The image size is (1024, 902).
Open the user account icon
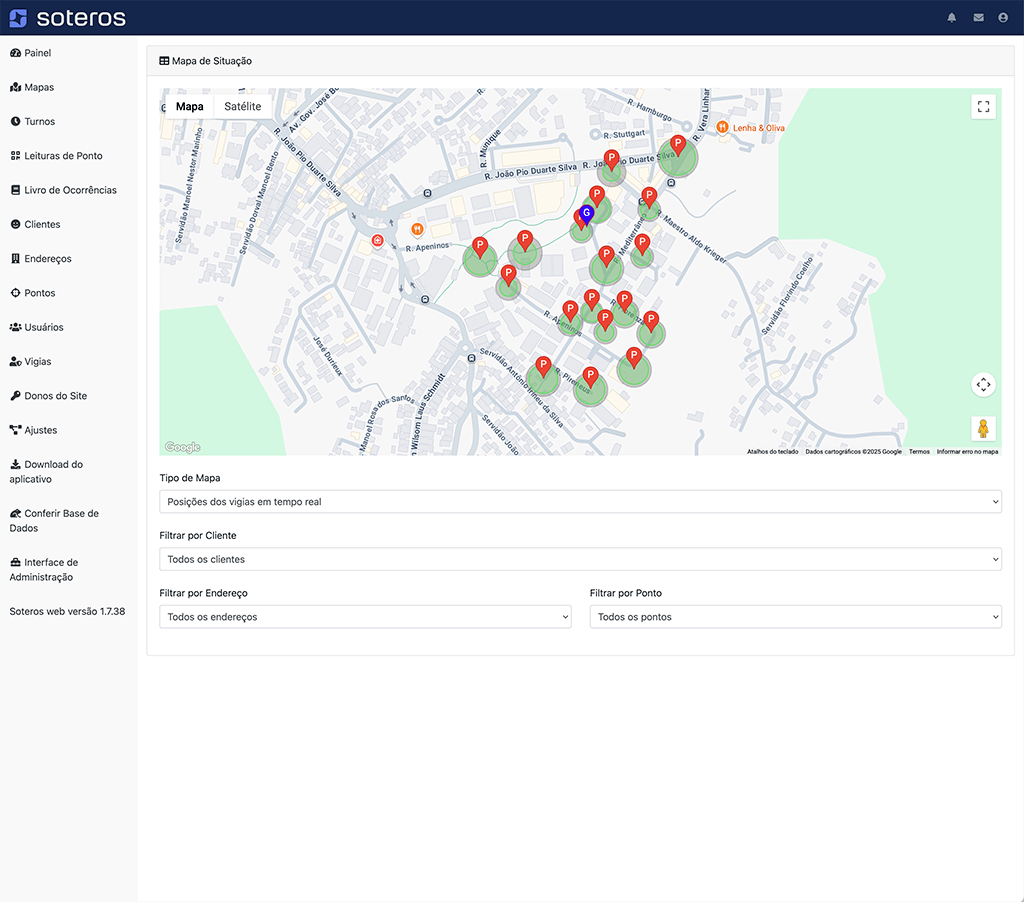point(1003,18)
